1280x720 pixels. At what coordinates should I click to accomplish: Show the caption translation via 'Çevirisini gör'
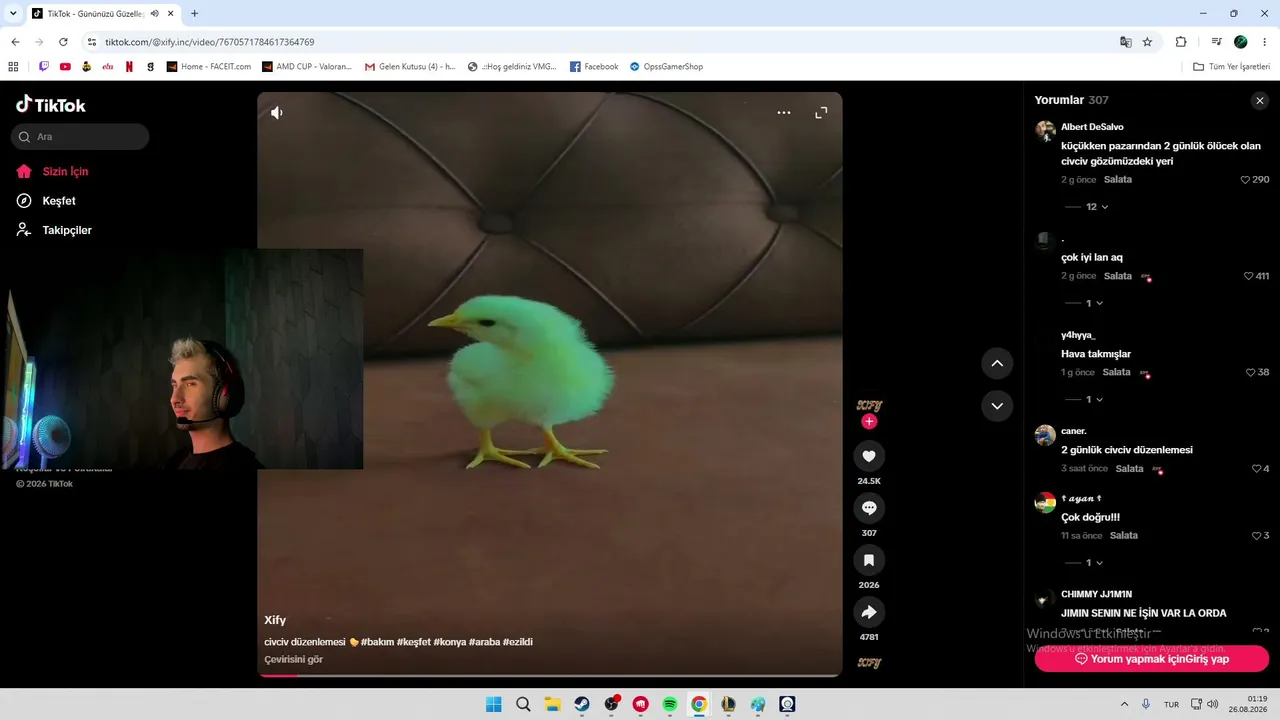tap(294, 660)
